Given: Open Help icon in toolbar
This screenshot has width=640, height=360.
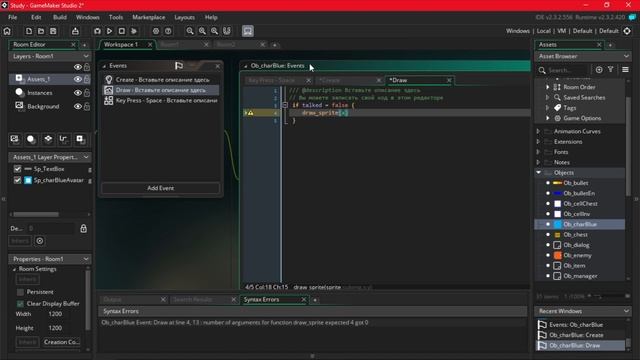Looking at the screenshot, I should [x=168, y=31].
